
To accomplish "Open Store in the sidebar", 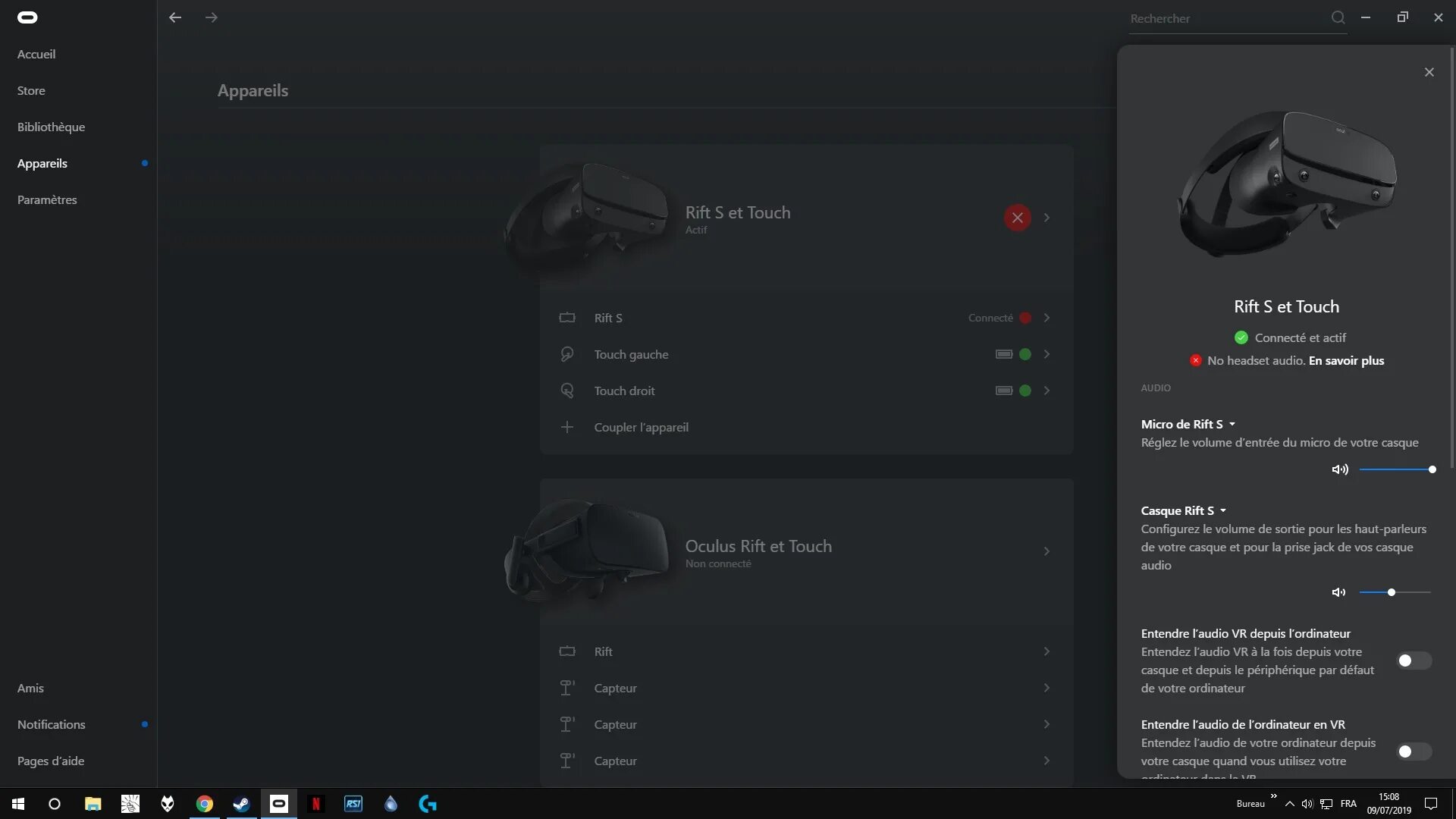I will [31, 90].
